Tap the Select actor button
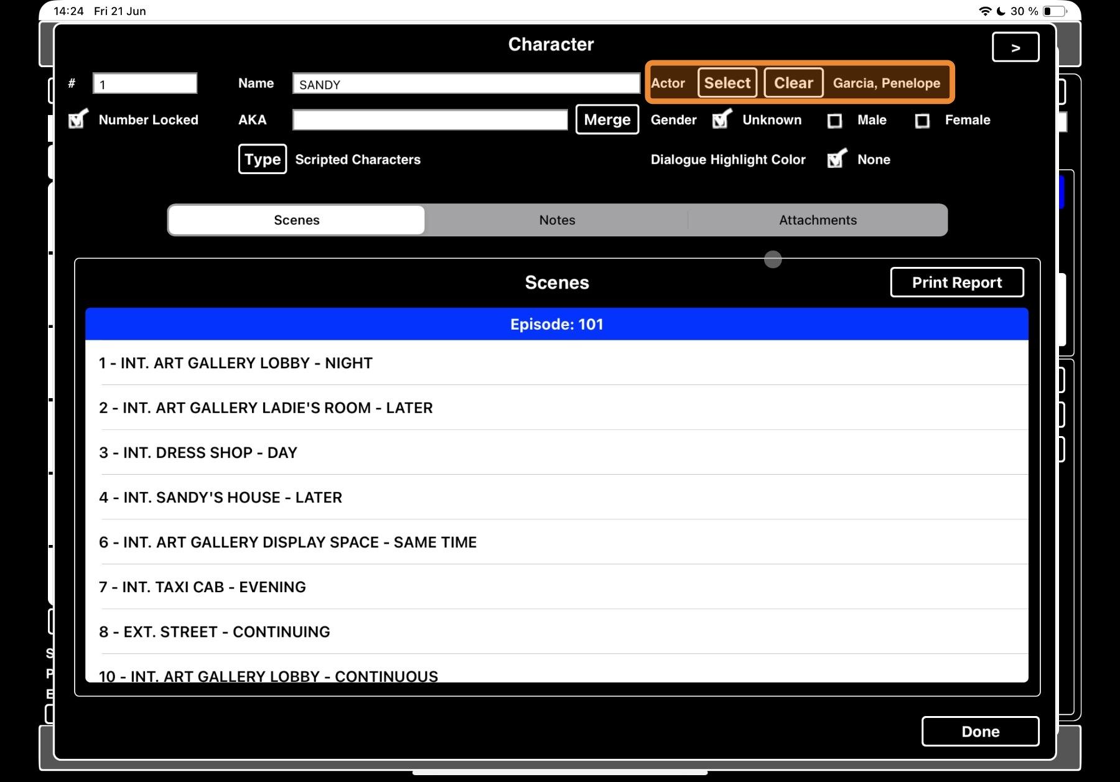This screenshot has height=782, width=1120. pos(727,83)
